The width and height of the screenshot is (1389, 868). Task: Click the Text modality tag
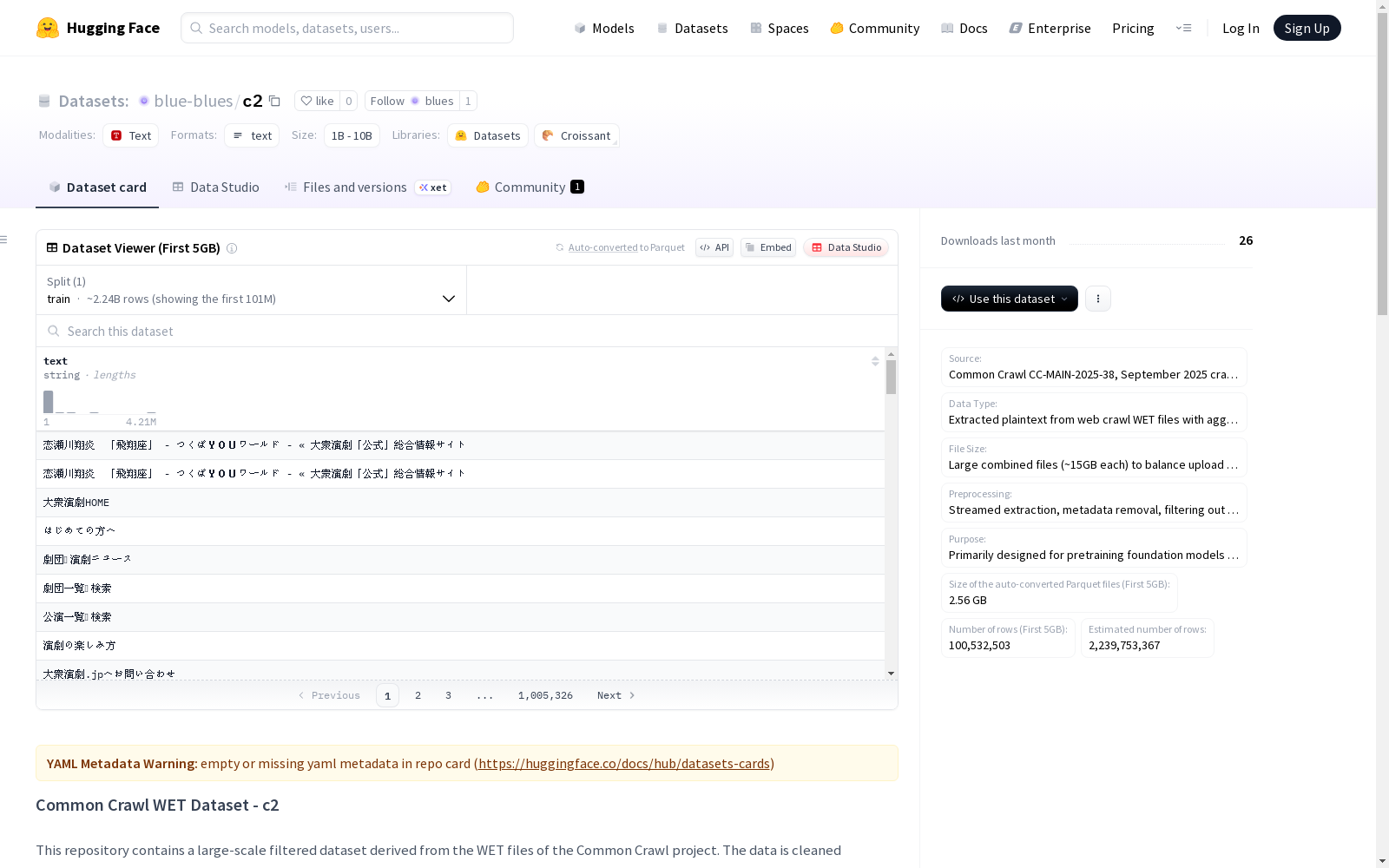[131, 135]
